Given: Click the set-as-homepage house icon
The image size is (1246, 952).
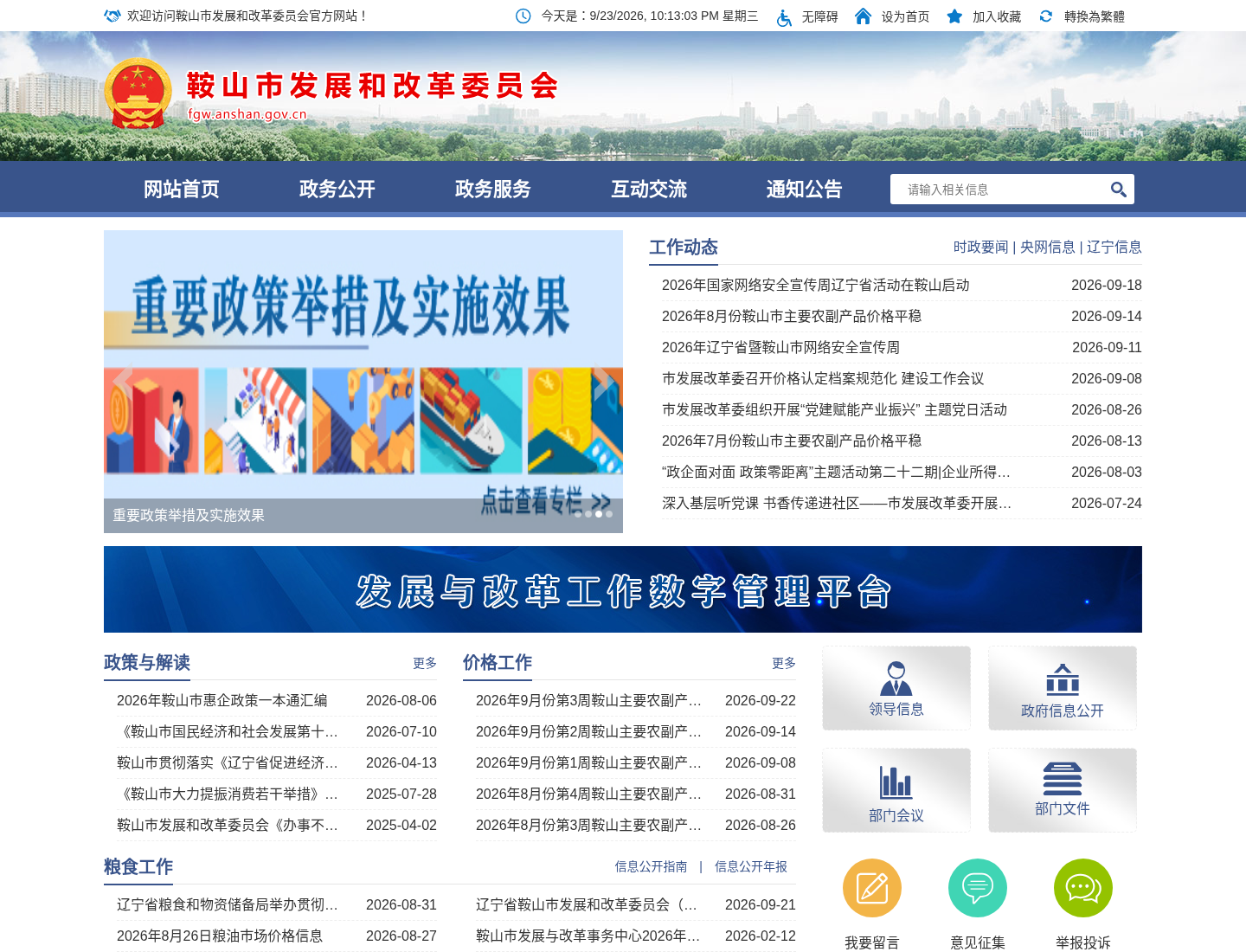Looking at the screenshot, I should tap(863, 16).
